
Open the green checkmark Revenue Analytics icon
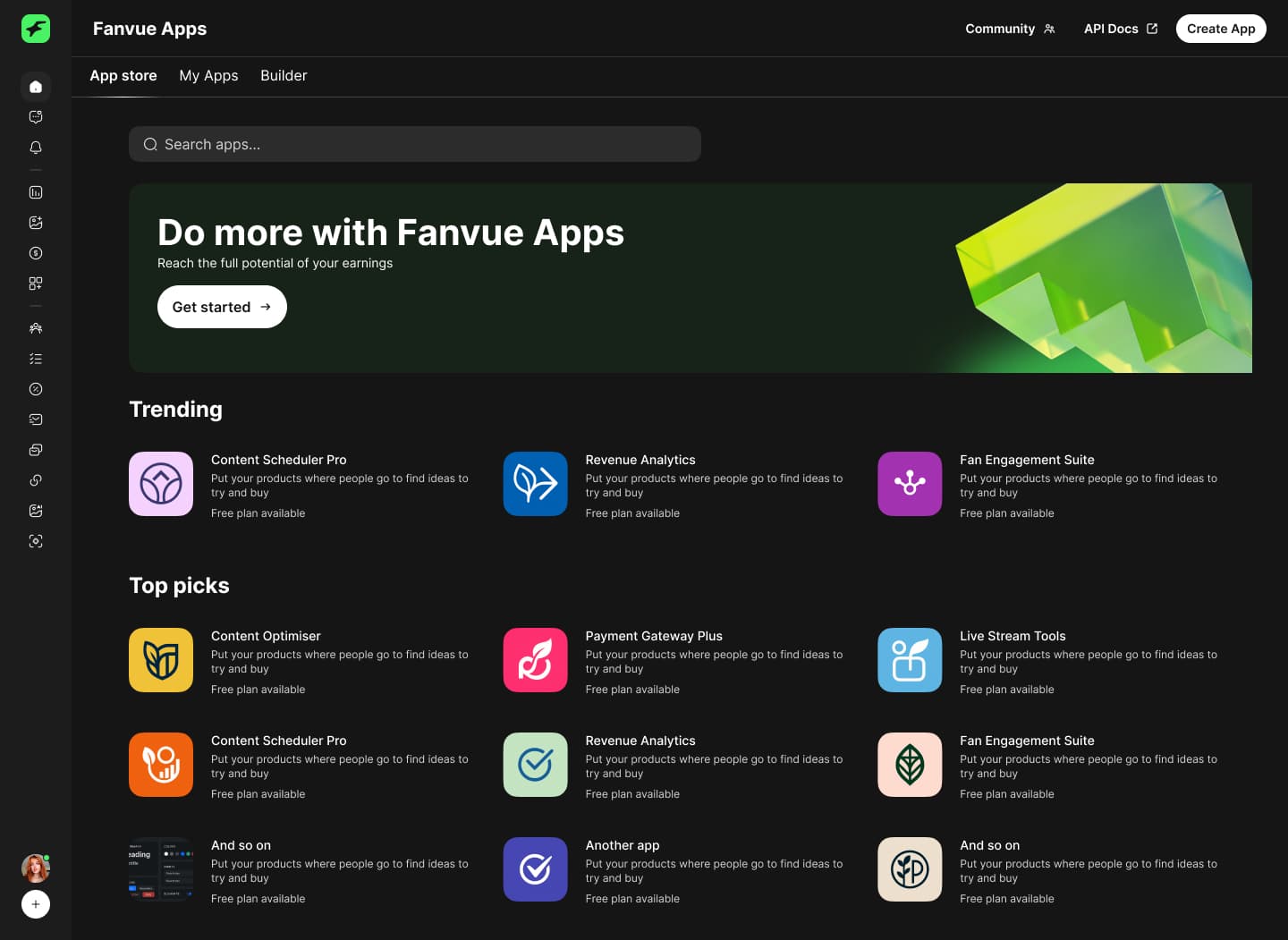click(536, 765)
